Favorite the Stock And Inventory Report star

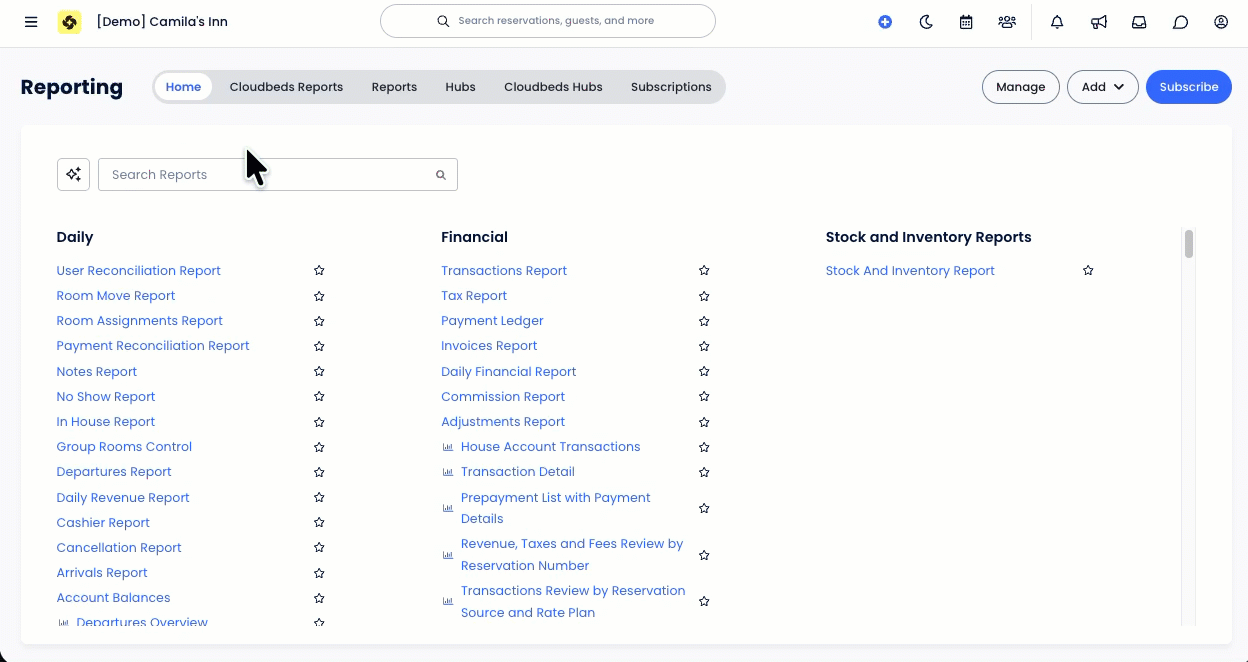click(x=1088, y=271)
